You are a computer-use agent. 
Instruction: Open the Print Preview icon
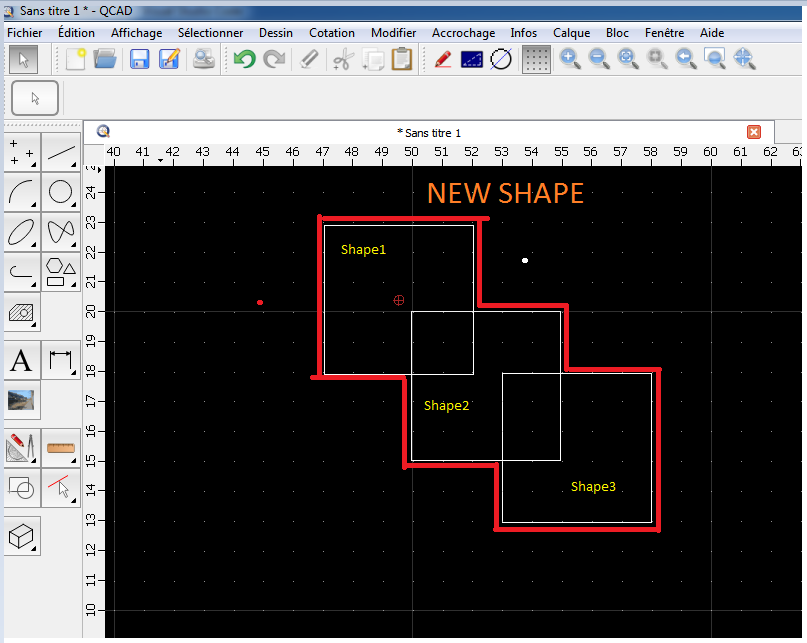203,59
